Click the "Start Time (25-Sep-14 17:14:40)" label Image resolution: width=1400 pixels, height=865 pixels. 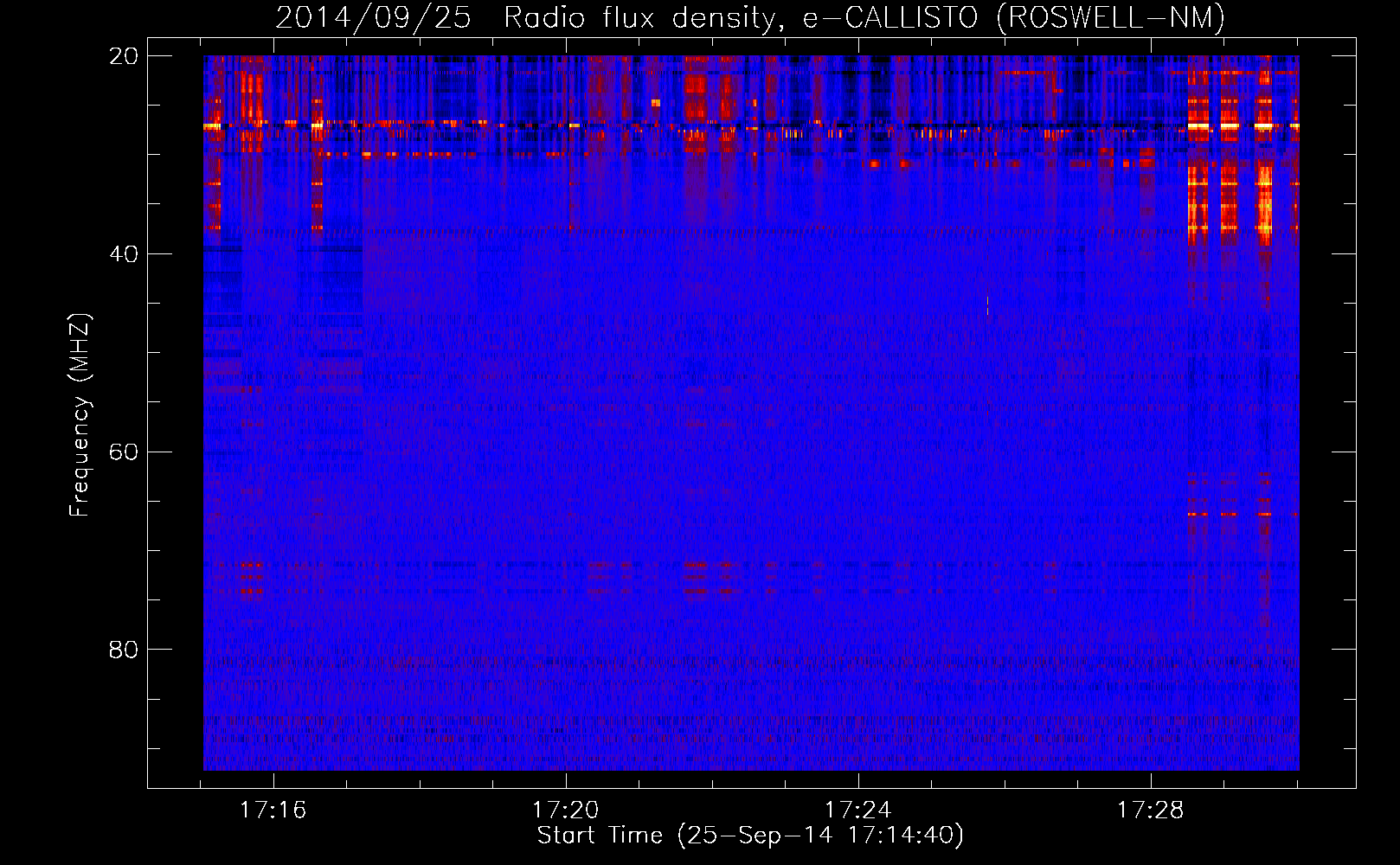[x=750, y=836]
